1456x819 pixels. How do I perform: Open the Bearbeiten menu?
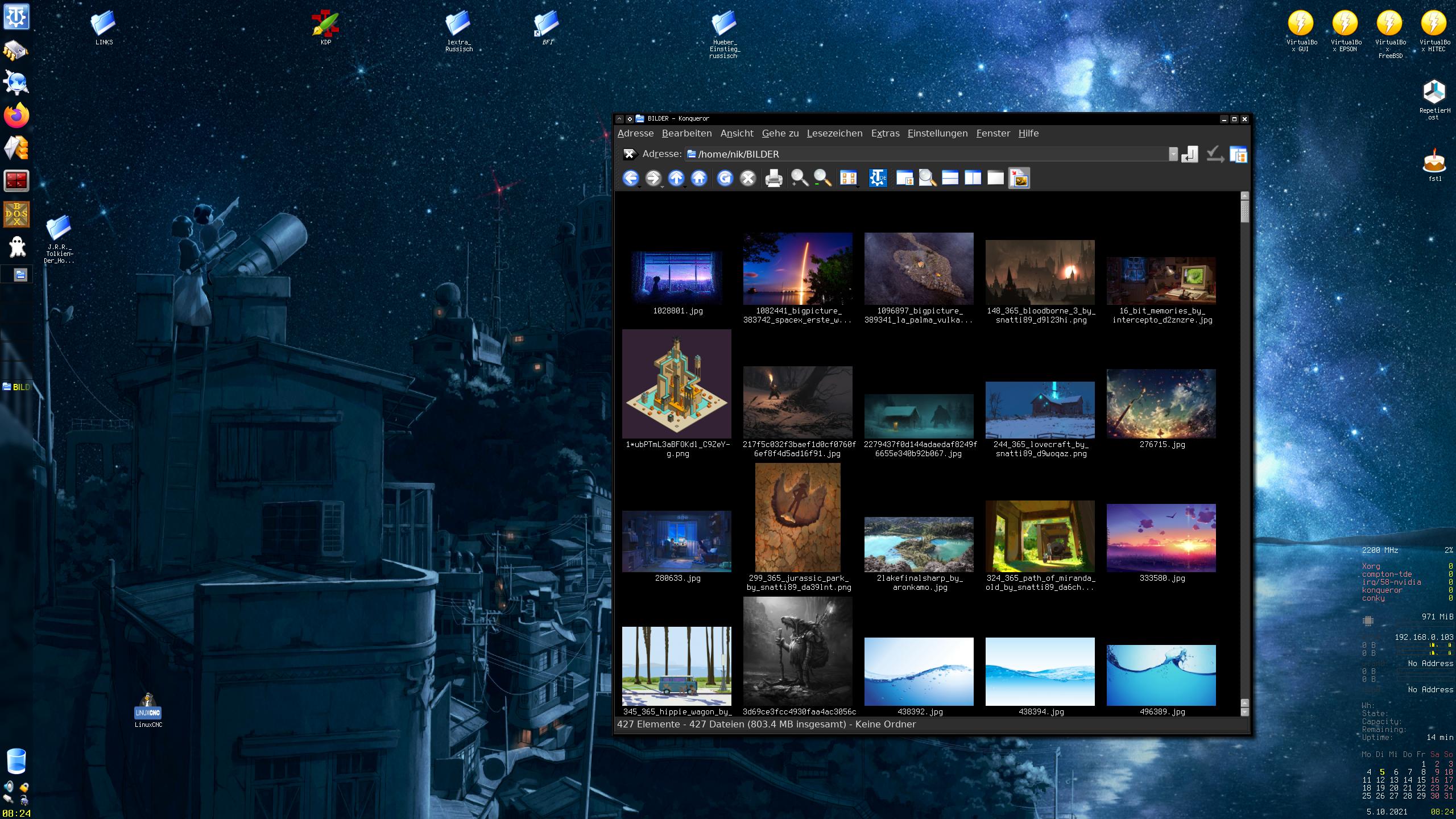click(686, 134)
